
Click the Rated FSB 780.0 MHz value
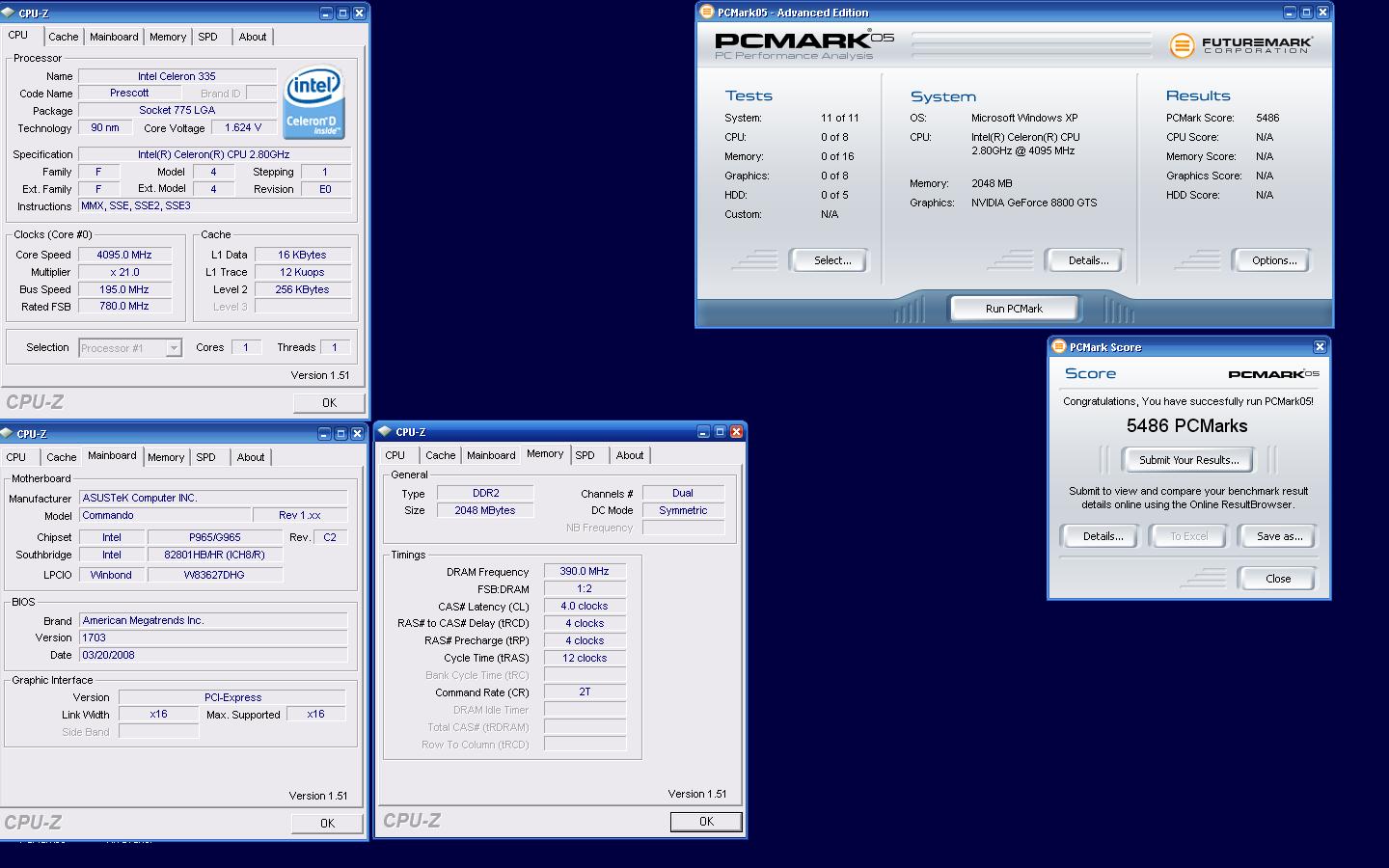pos(124,307)
